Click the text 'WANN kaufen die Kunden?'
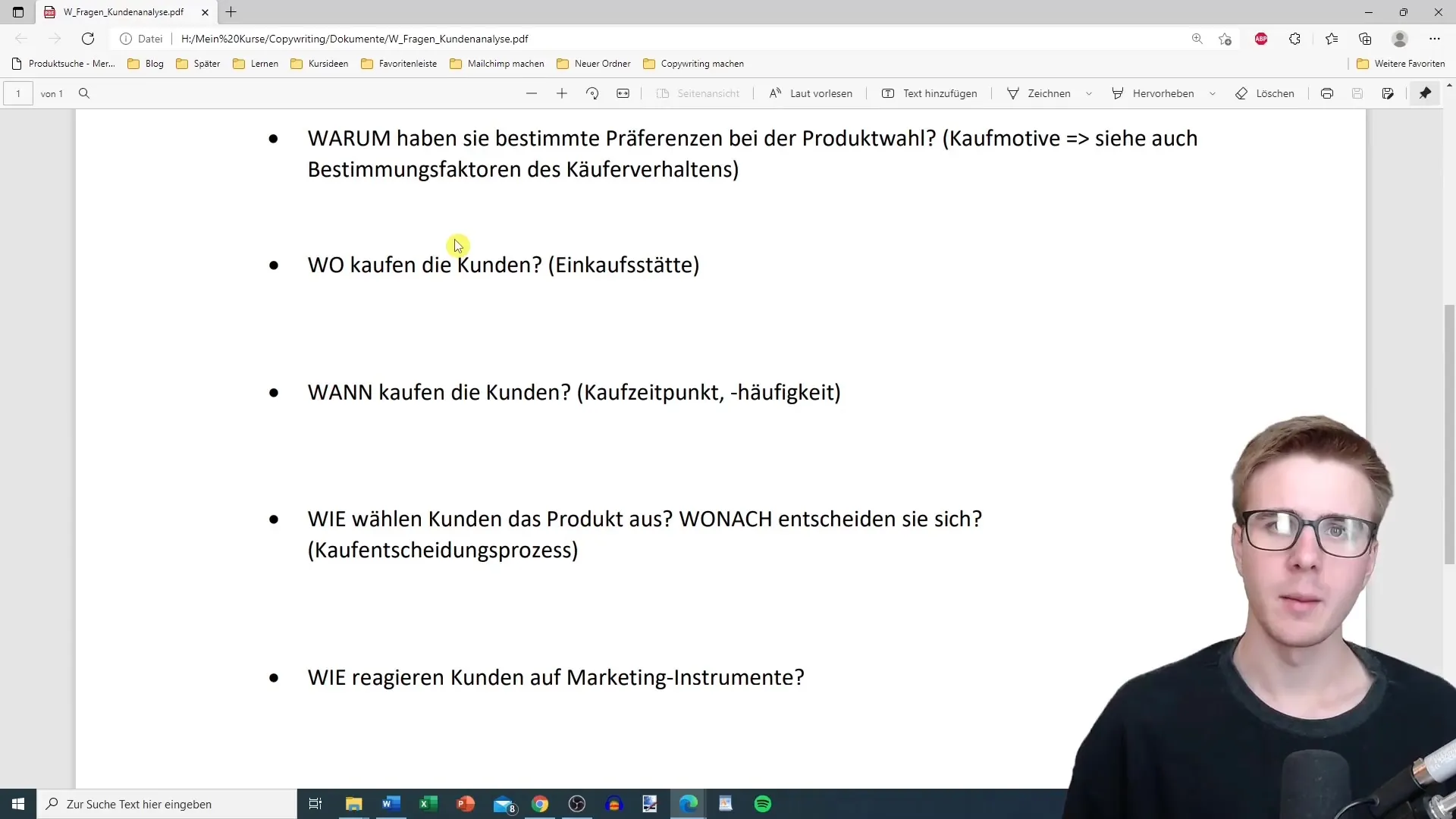This screenshot has height=819, width=1456. [439, 392]
